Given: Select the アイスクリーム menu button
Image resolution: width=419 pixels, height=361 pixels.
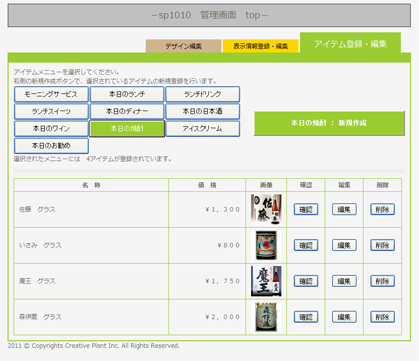Looking at the screenshot, I should click(x=203, y=129).
